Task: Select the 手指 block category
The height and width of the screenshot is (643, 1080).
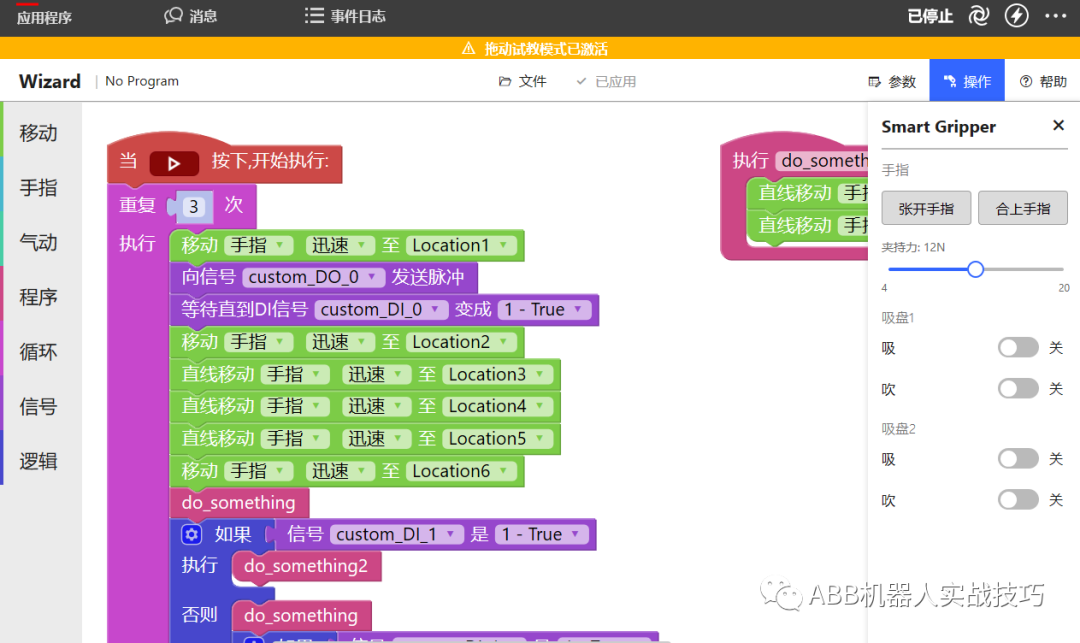Action: pyautogui.click(x=41, y=187)
